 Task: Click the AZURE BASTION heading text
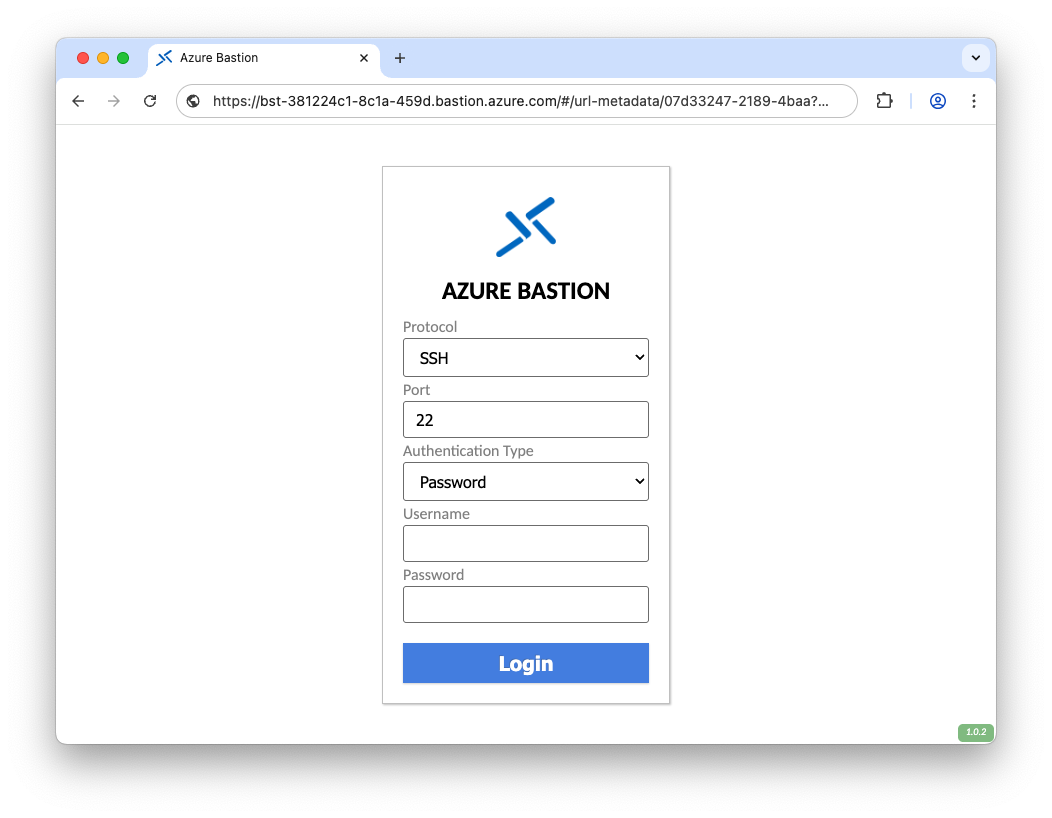[x=526, y=291]
